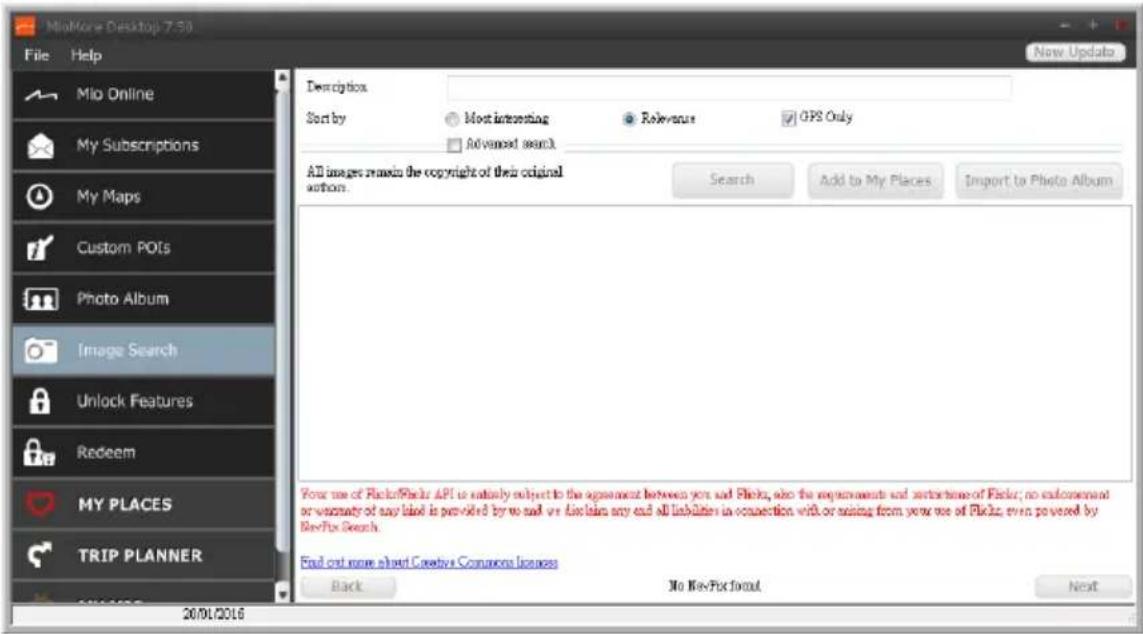Click the Mio Online sidebar icon
Viewport: 1143px width, 634px height.
tap(41, 95)
